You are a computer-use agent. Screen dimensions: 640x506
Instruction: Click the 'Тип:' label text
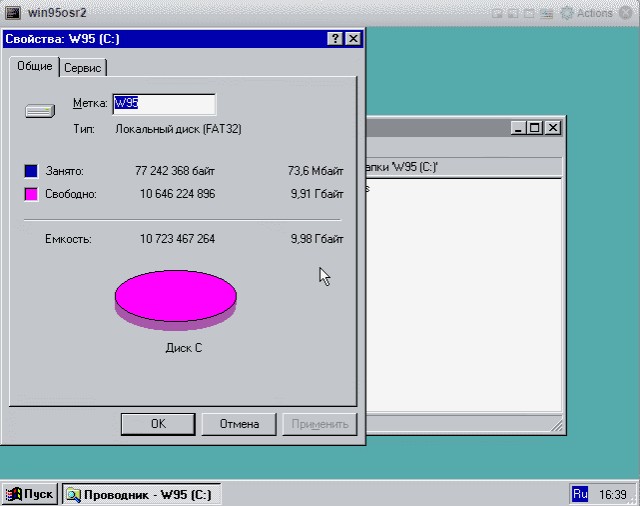pos(84,129)
